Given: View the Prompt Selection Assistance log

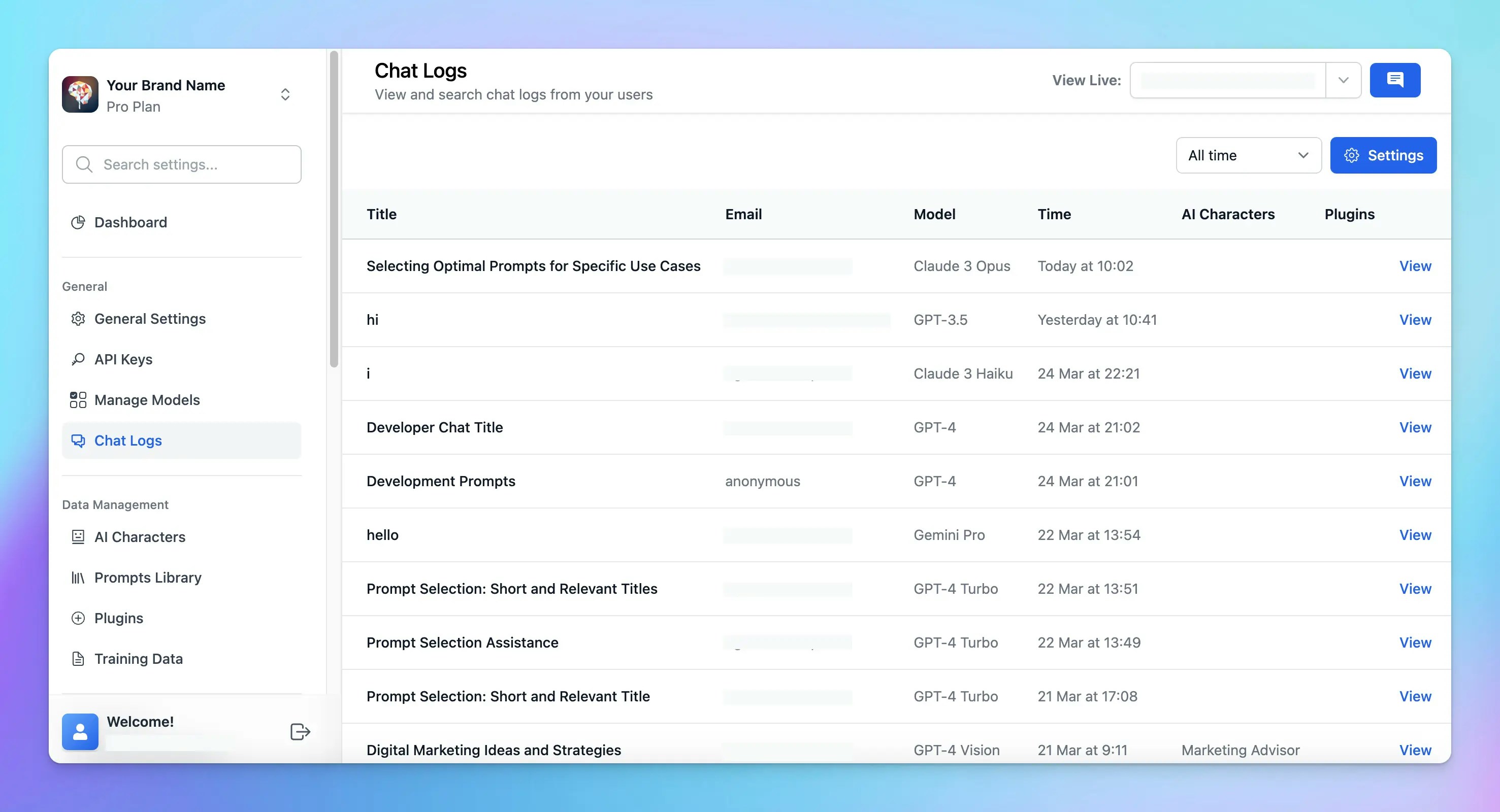Looking at the screenshot, I should click(x=1415, y=642).
